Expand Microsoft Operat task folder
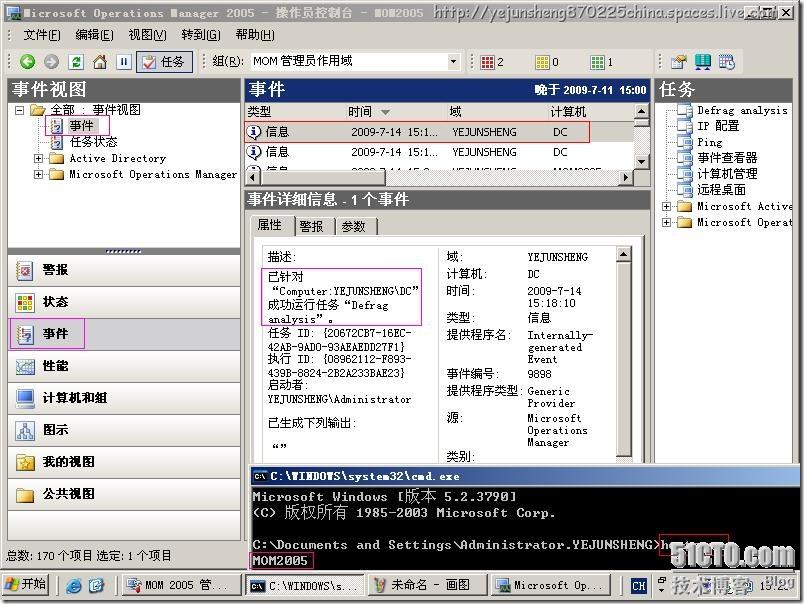The height and width of the screenshot is (604, 804). (x=666, y=223)
